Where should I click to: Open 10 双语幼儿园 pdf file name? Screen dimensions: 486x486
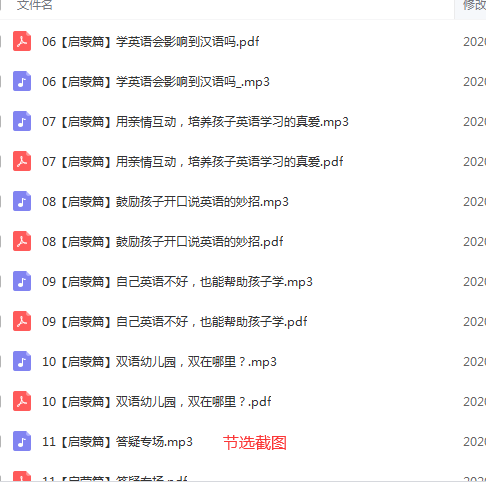coord(157,402)
